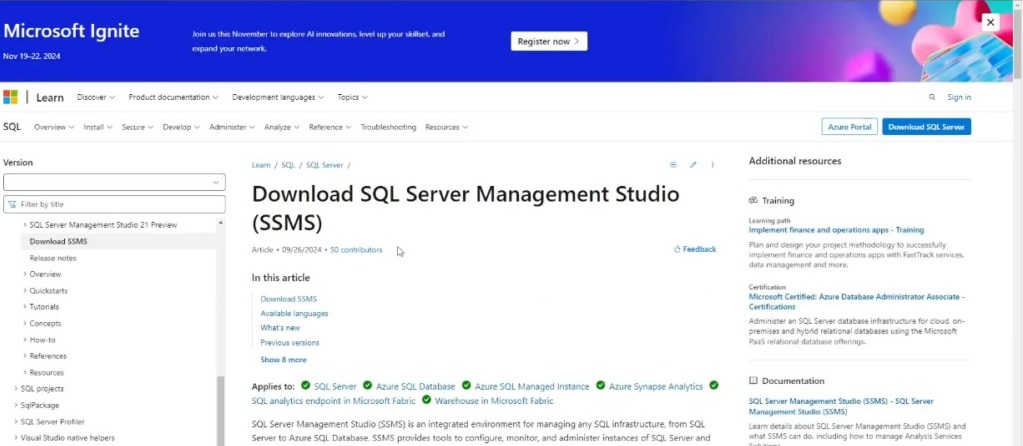Open the Version combo box
Image resolution: width=1023 pixels, height=446 pixels.
coord(114,182)
